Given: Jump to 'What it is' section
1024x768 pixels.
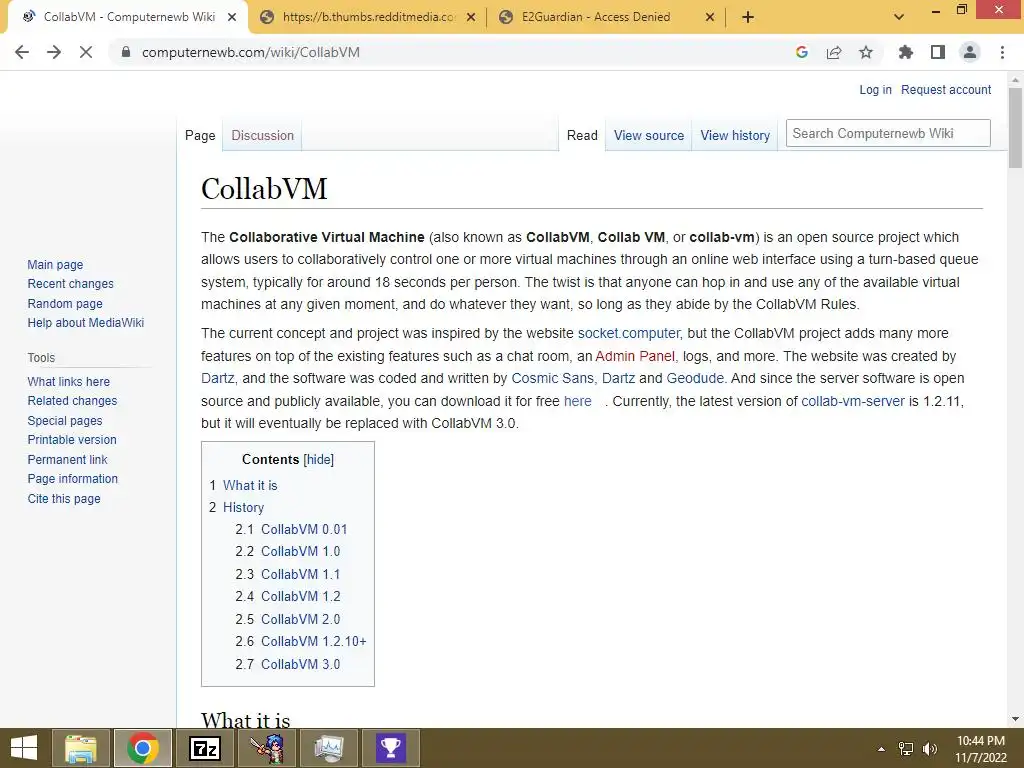Looking at the screenshot, I should pos(250,485).
